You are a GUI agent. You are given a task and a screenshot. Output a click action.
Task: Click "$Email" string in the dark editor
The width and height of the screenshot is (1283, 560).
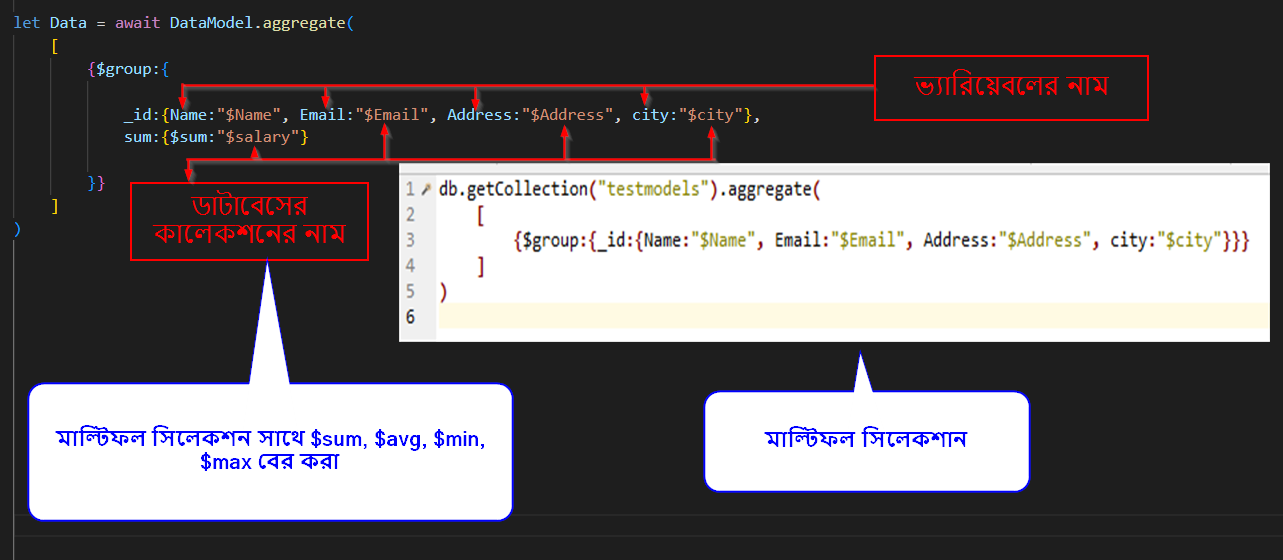point(392,115)
